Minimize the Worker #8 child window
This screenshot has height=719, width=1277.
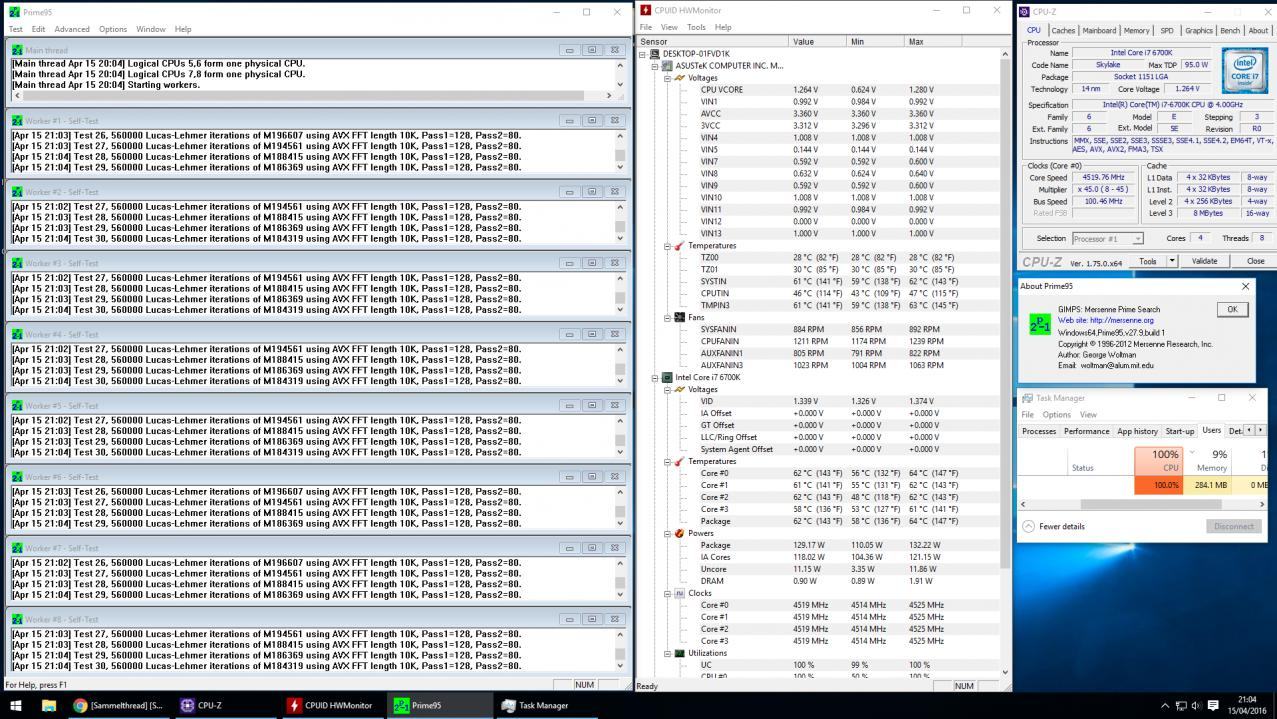(569, 620)
